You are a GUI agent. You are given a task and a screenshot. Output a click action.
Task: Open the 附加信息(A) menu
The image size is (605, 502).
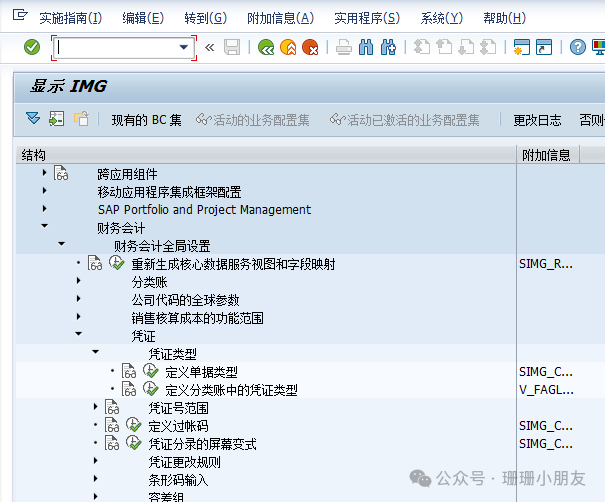pyautogui.click(x=279, y=18)
